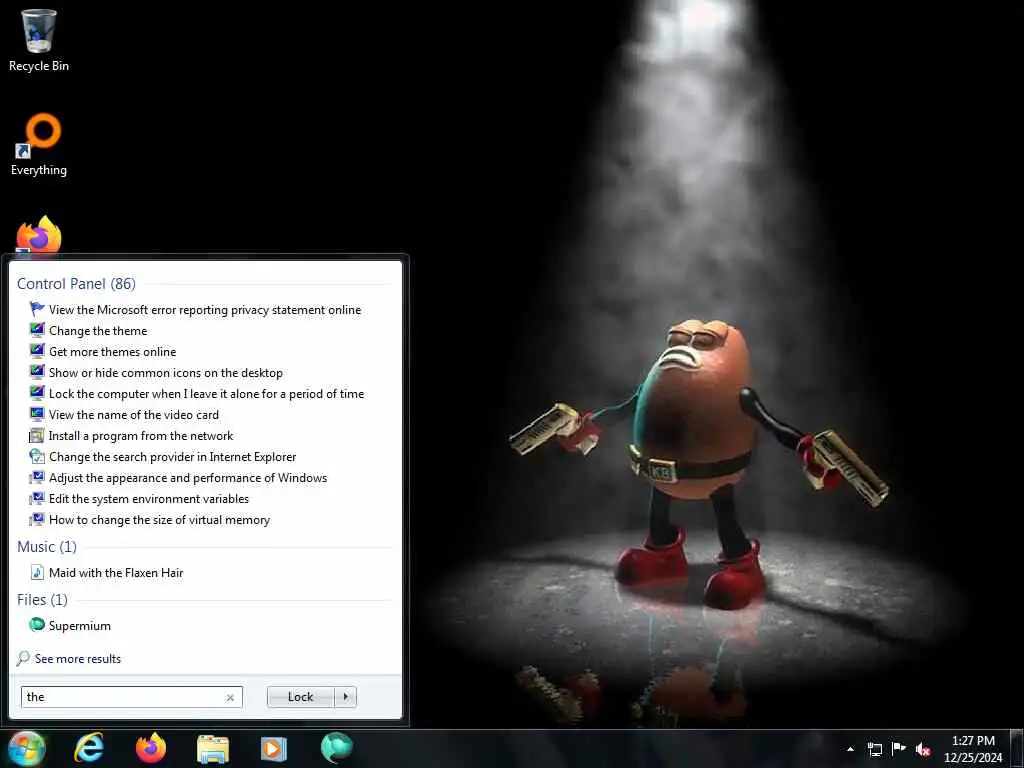This screenshot has width=1024, height=768.
Task: Open Windows Explorer folder in taskbar
Action: 213,748
